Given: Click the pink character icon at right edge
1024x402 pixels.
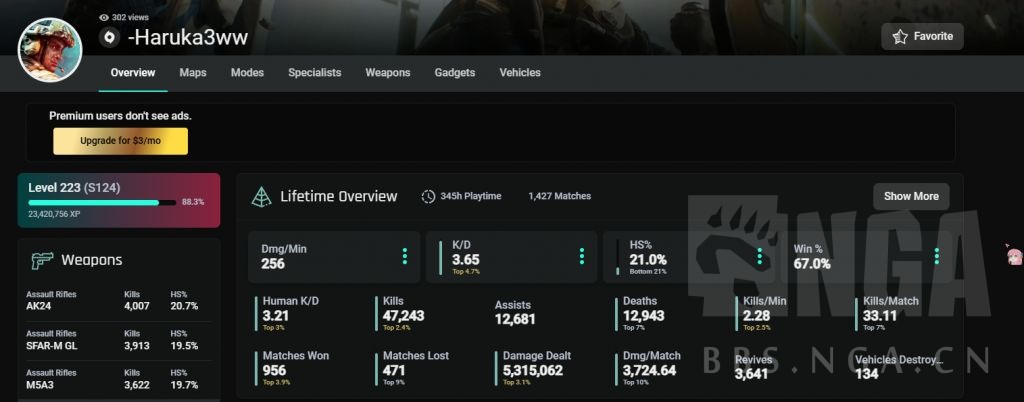Looking at the screenshot, I should pyautogui.click(x=1014, y=254).
